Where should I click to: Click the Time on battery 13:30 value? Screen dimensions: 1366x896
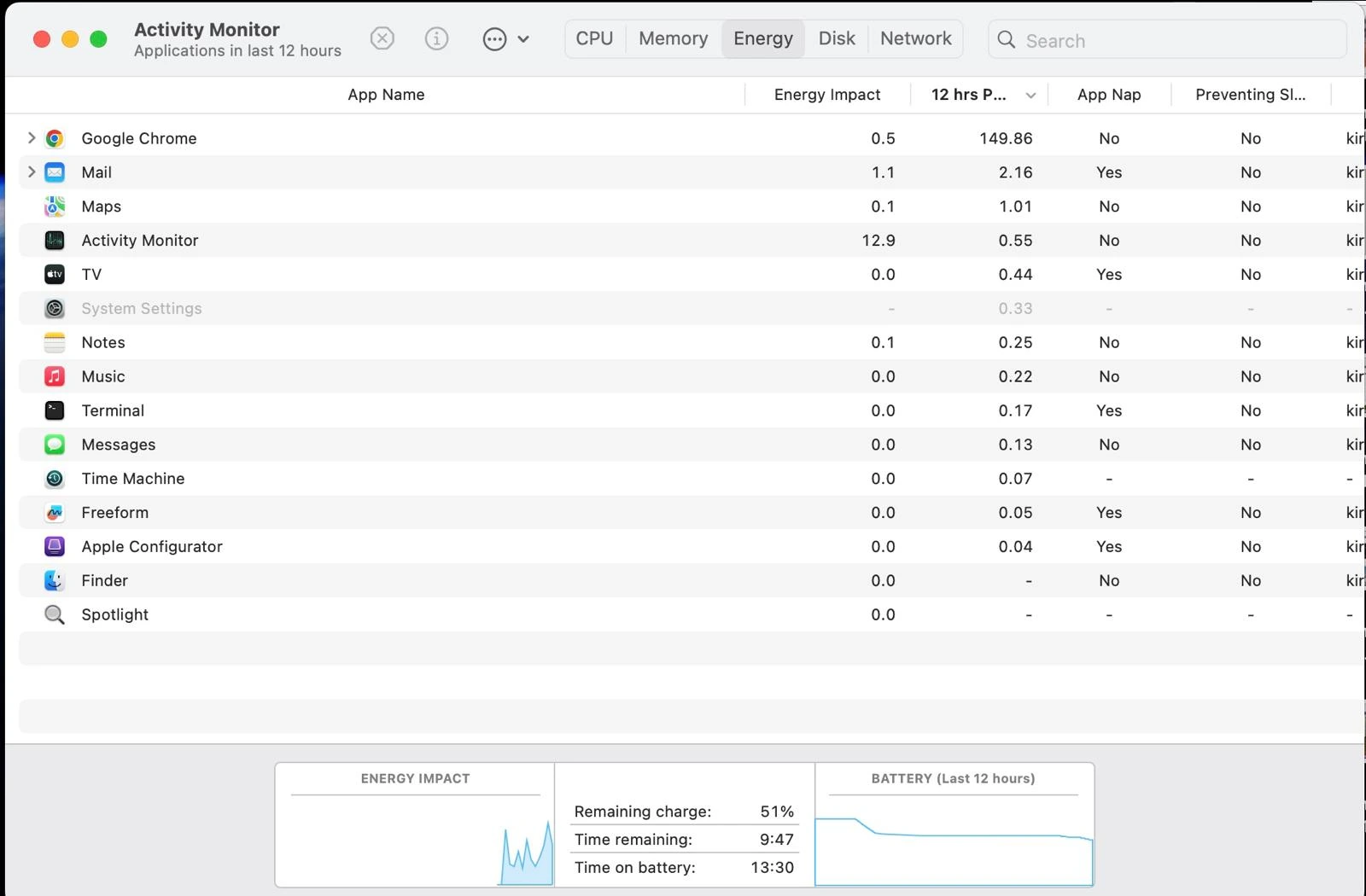772,868
